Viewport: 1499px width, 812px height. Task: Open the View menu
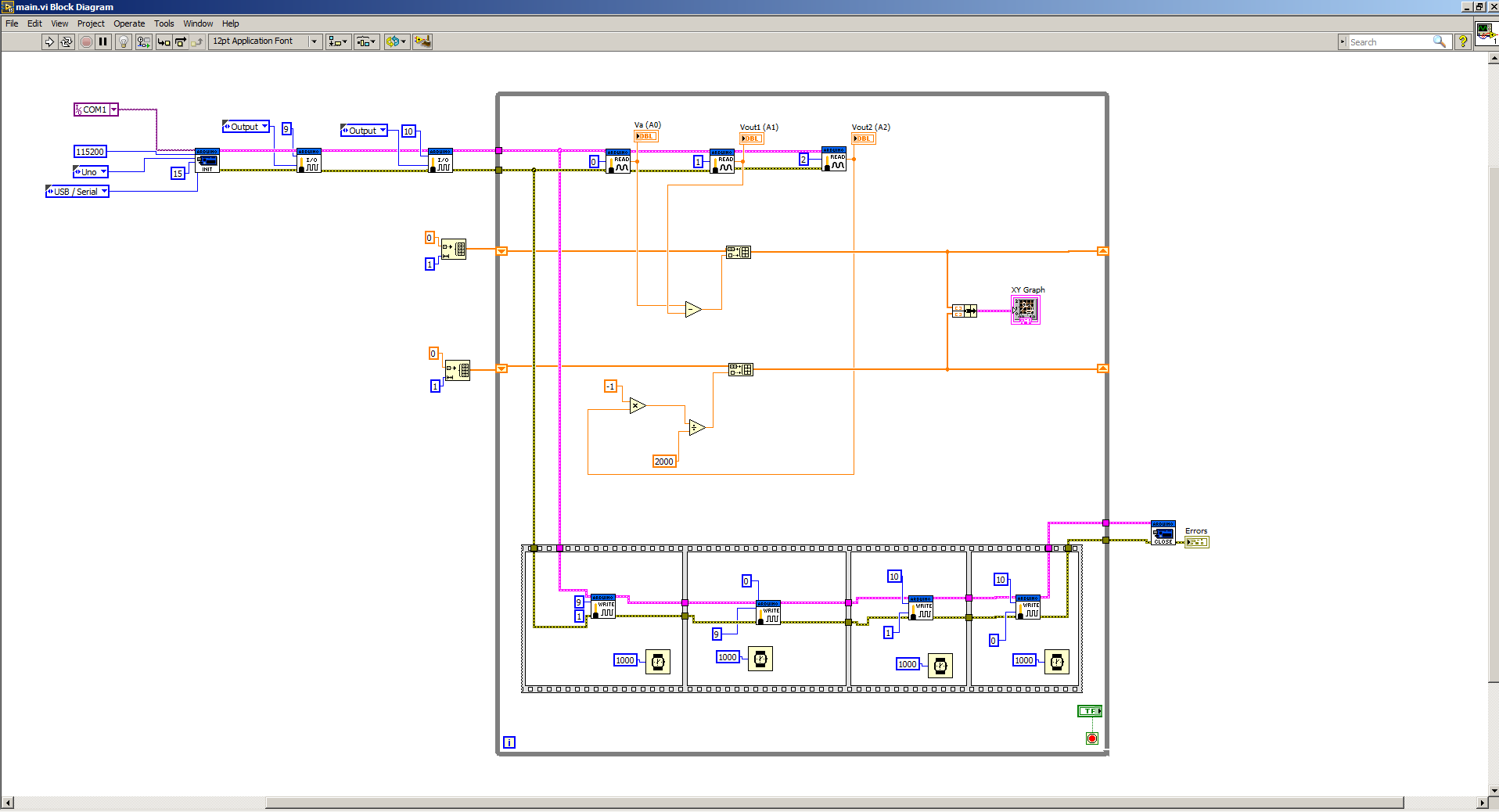[59, 23]
